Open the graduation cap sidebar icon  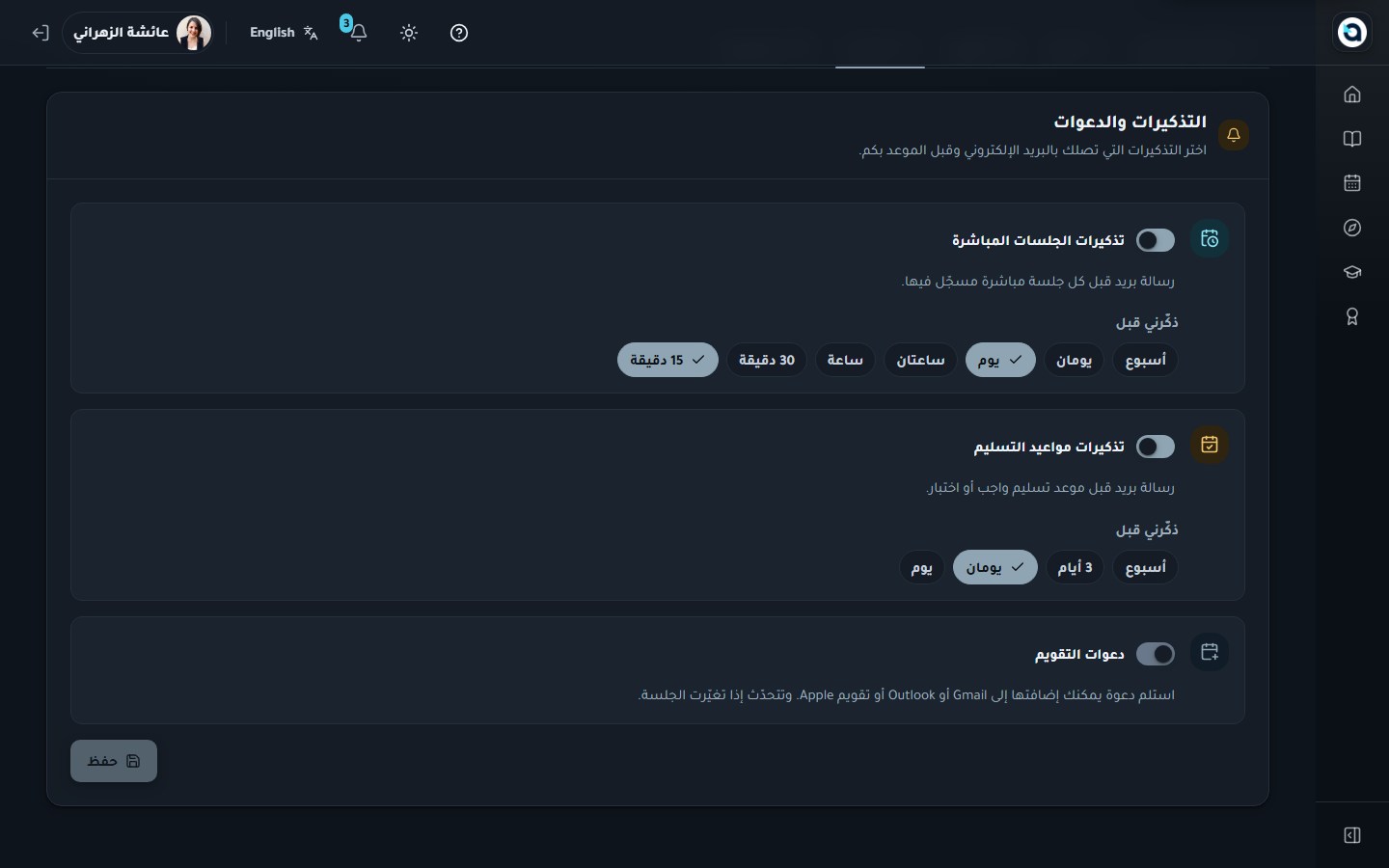point(1352,272)
